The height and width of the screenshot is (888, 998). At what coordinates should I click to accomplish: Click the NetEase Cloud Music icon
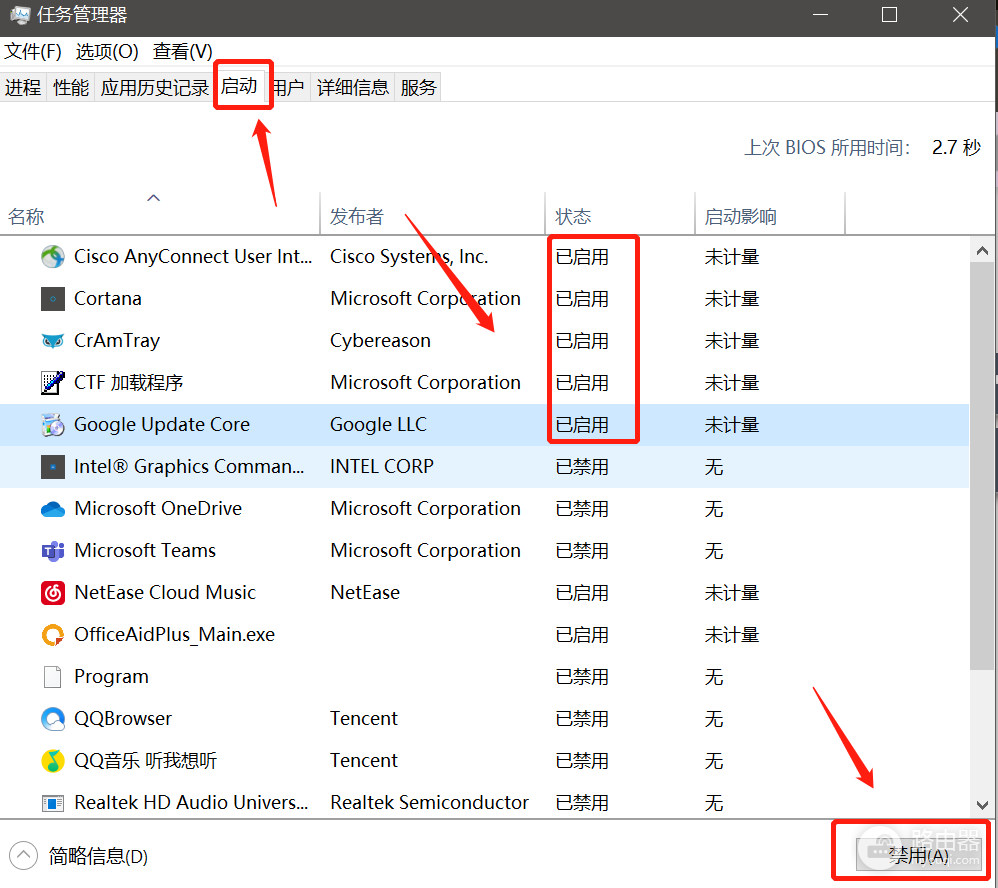[x=53, y=593]
